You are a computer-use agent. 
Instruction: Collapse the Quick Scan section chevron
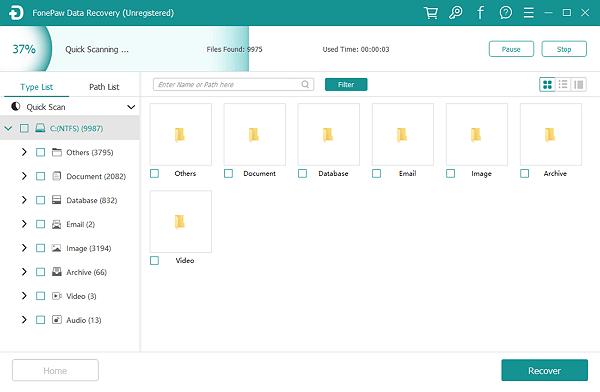pyautogui.click(x=131, y=107)
